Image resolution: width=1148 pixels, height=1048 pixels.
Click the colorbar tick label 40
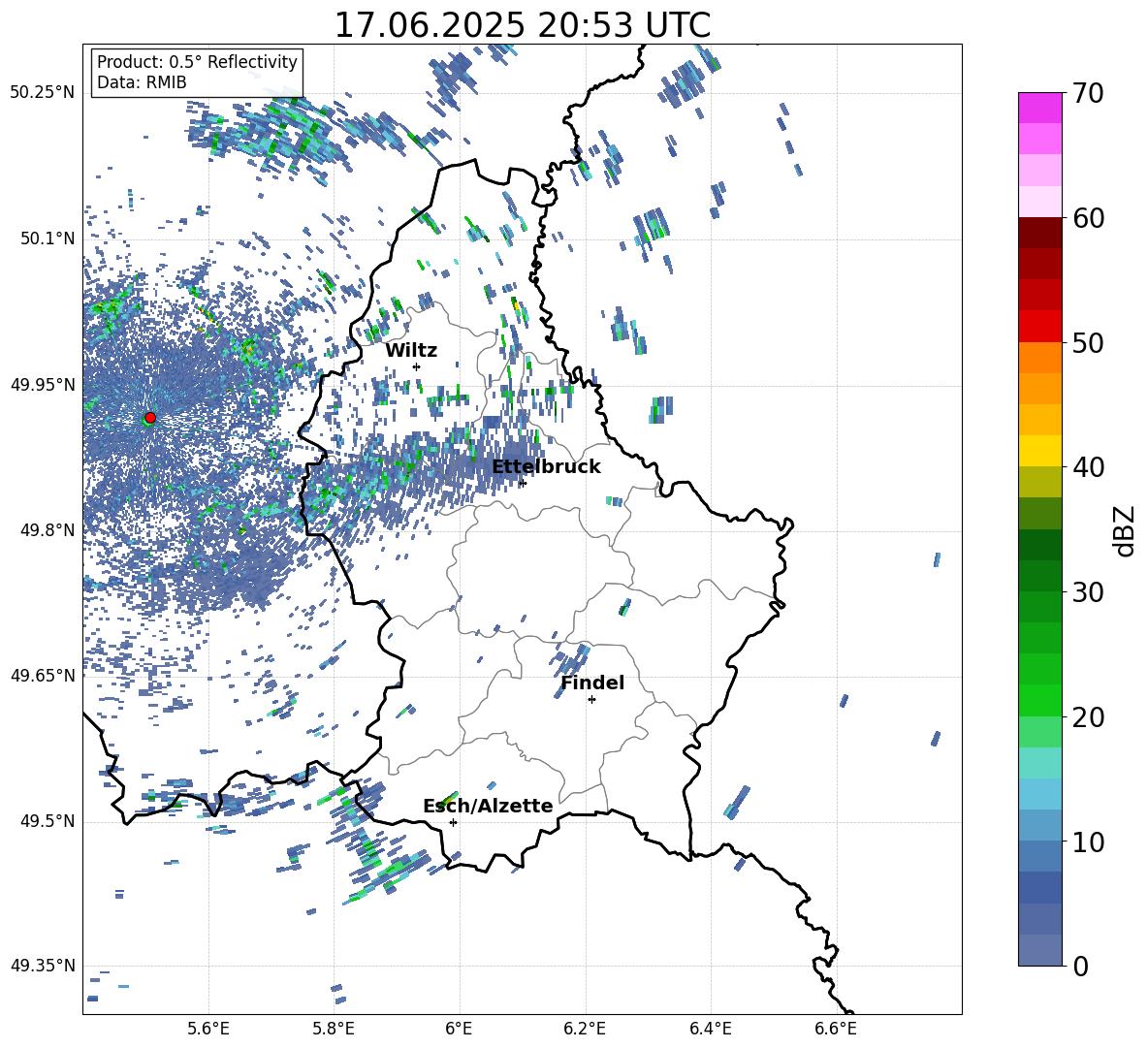click(x=1088, y=467)
